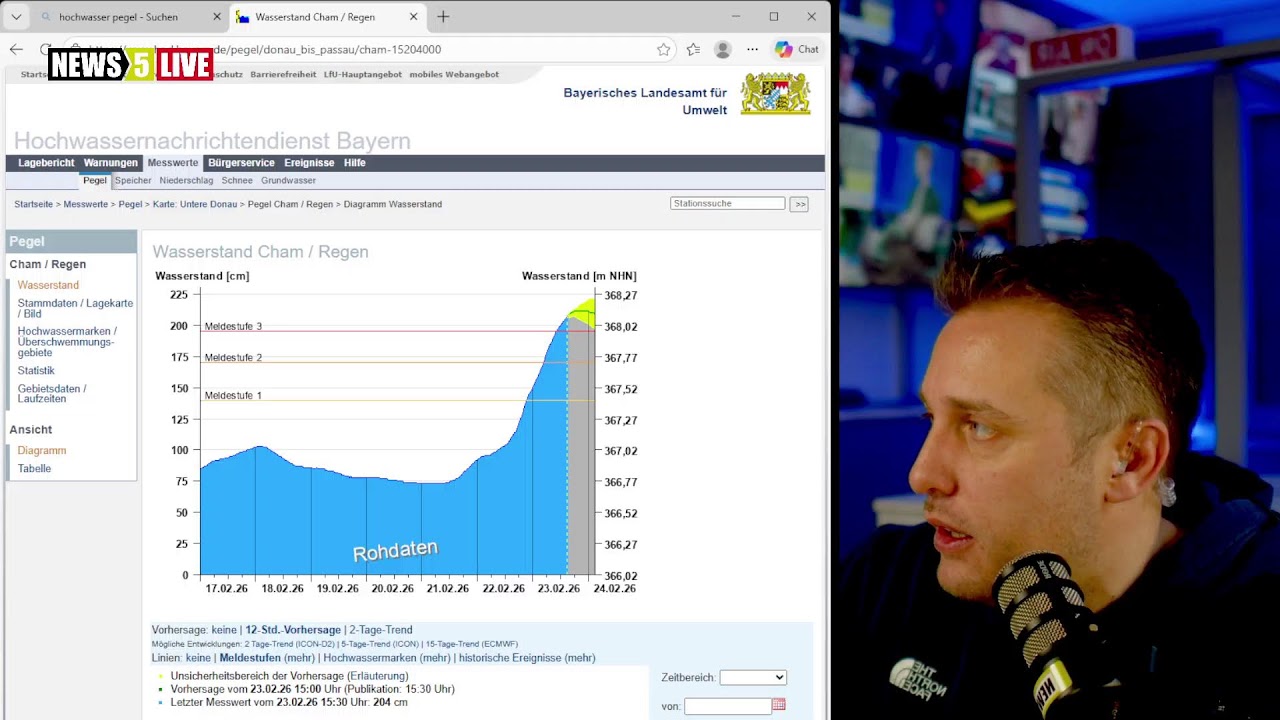Open the Lagebericht menu
The height and width of the screenshot is (720, 1280).
point(46,163)
